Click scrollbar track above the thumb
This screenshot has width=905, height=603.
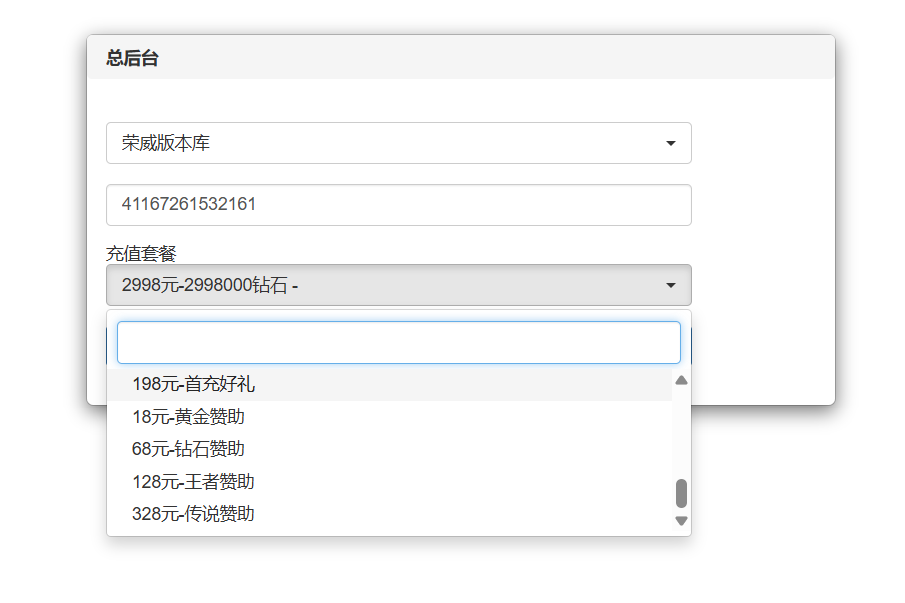coord(681,430)
